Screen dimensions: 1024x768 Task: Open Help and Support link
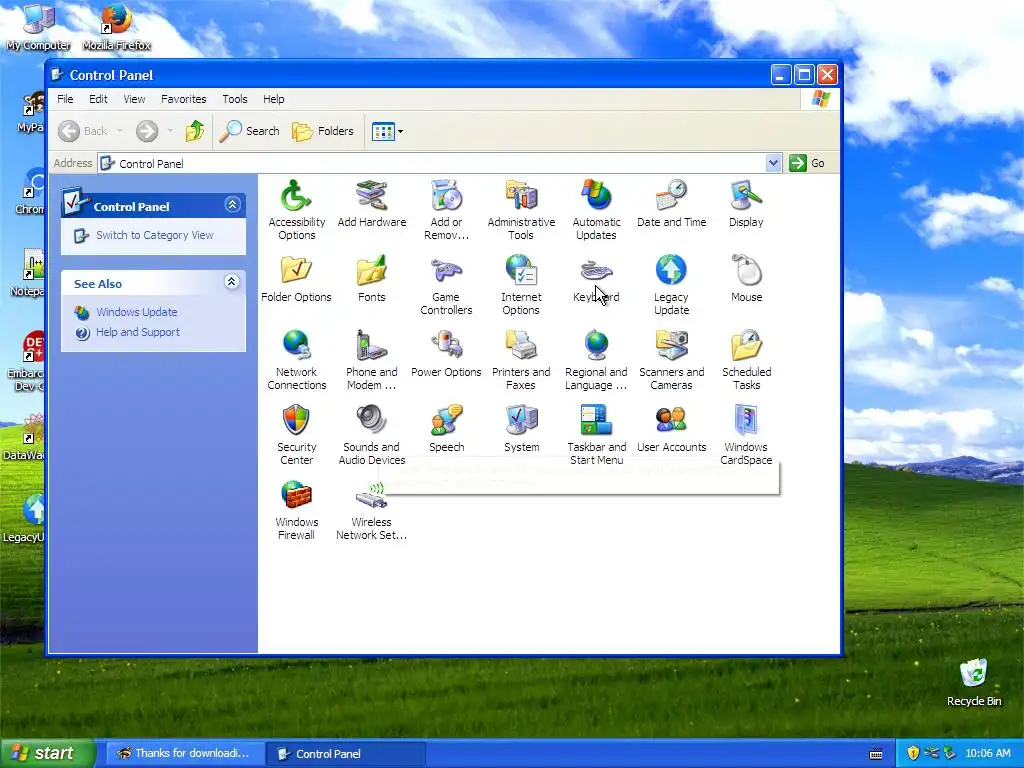pyautogui.click(x=138, y=332)
